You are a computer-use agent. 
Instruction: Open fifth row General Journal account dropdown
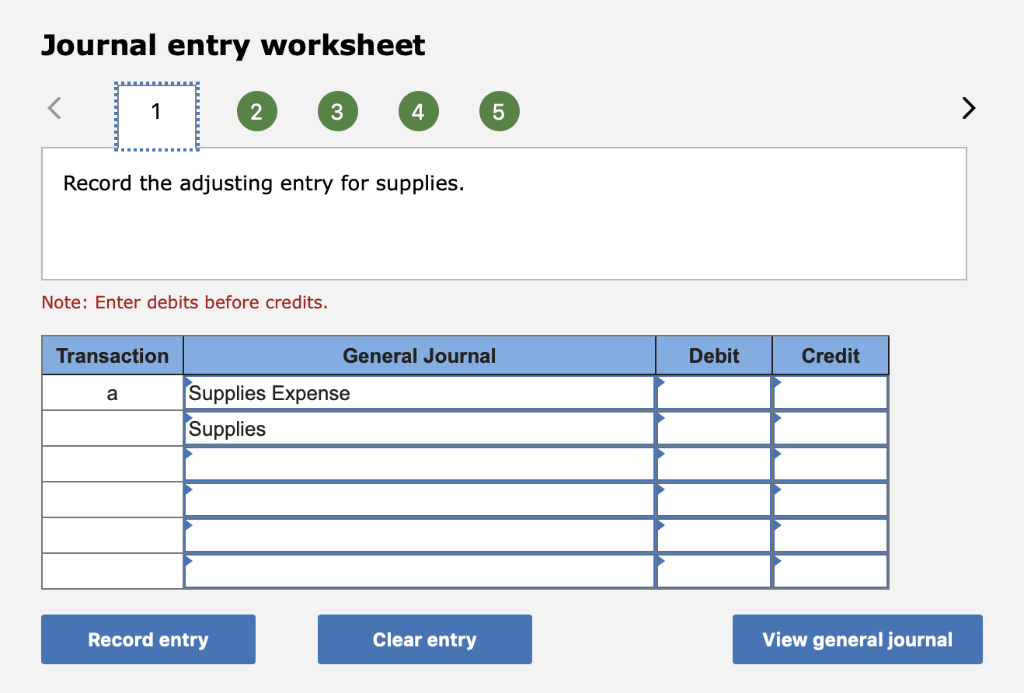(x=419, y=536)
